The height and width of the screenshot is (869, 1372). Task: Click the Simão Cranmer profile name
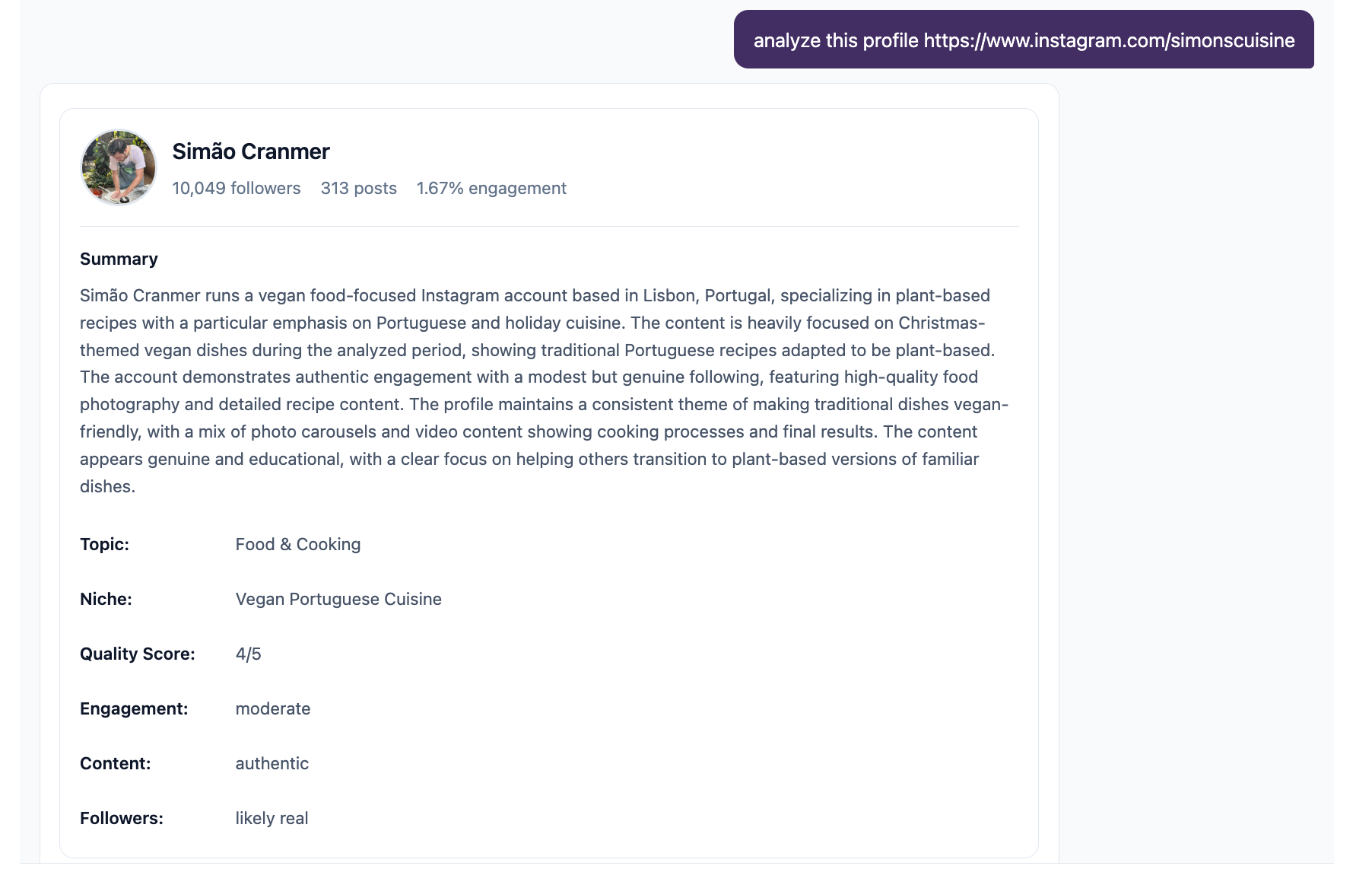pyautogui.click(x=251, y=151)
